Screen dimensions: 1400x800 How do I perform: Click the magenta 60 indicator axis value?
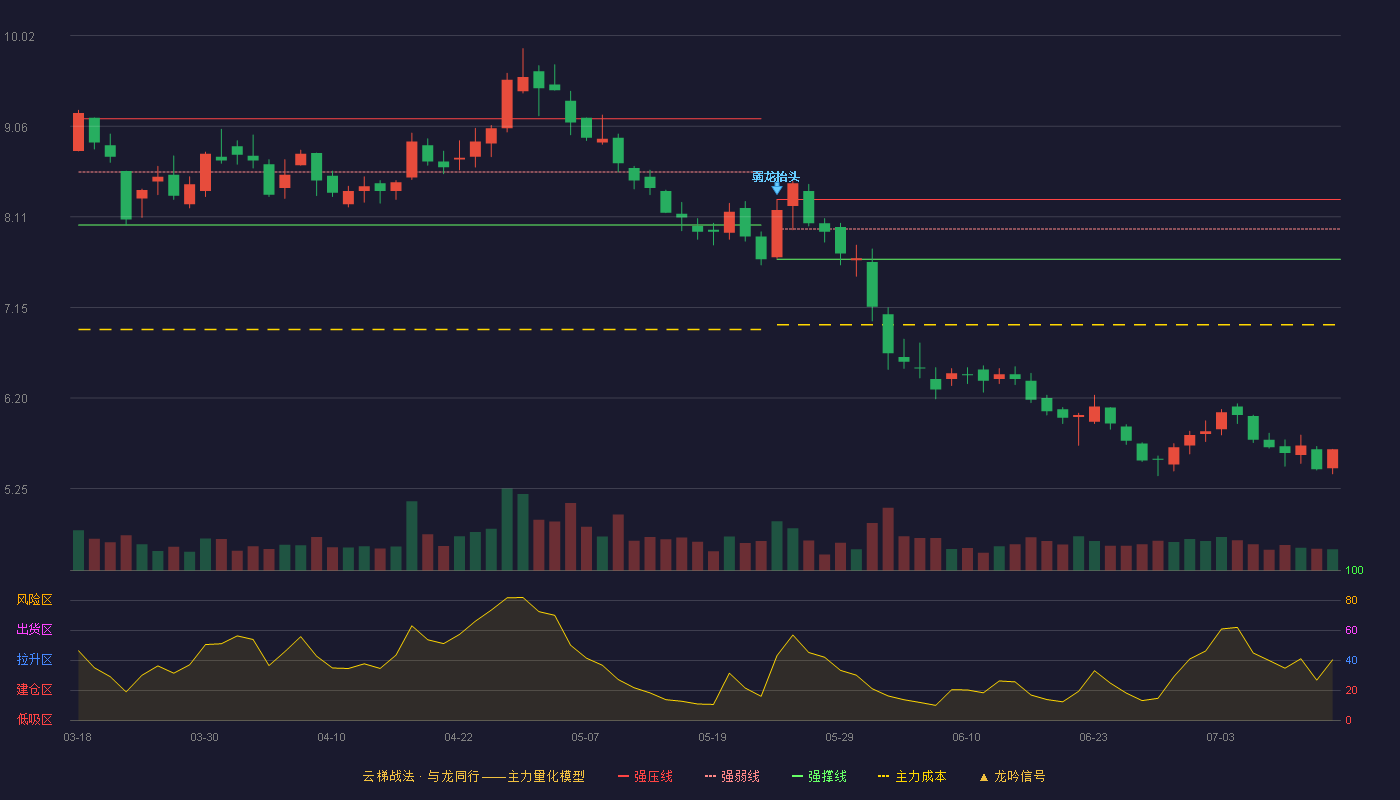(1351, 631)
